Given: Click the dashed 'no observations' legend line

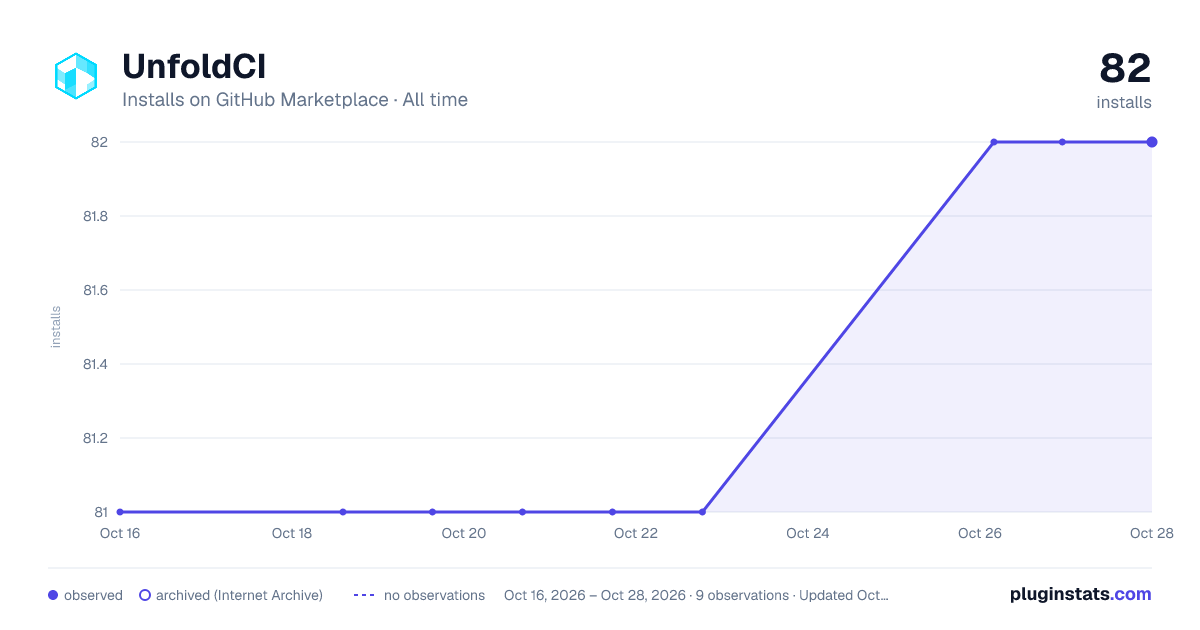Looking at the screenshot, I should tap(363, 595).
